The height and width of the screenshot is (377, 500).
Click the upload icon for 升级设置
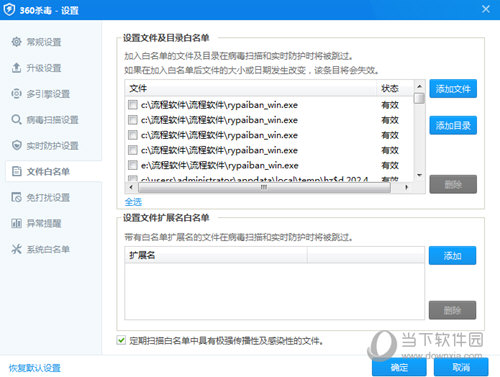pos(16,68)
